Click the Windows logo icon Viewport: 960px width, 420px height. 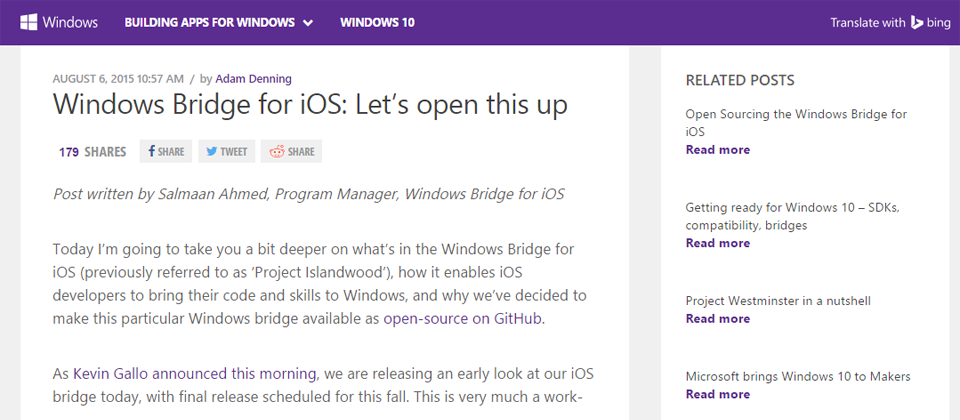pos(29,22)
